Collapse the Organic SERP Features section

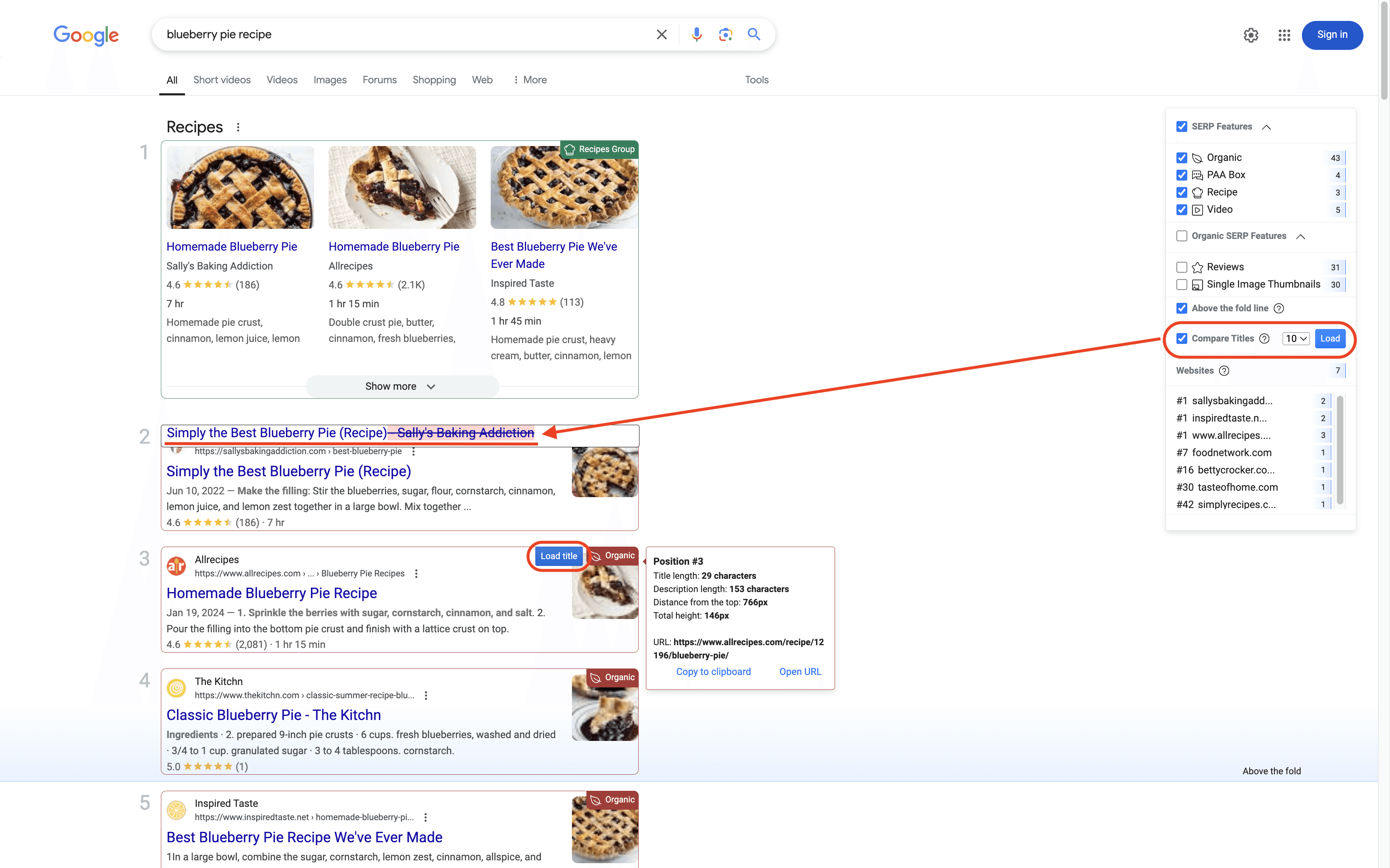point(1300,237)
